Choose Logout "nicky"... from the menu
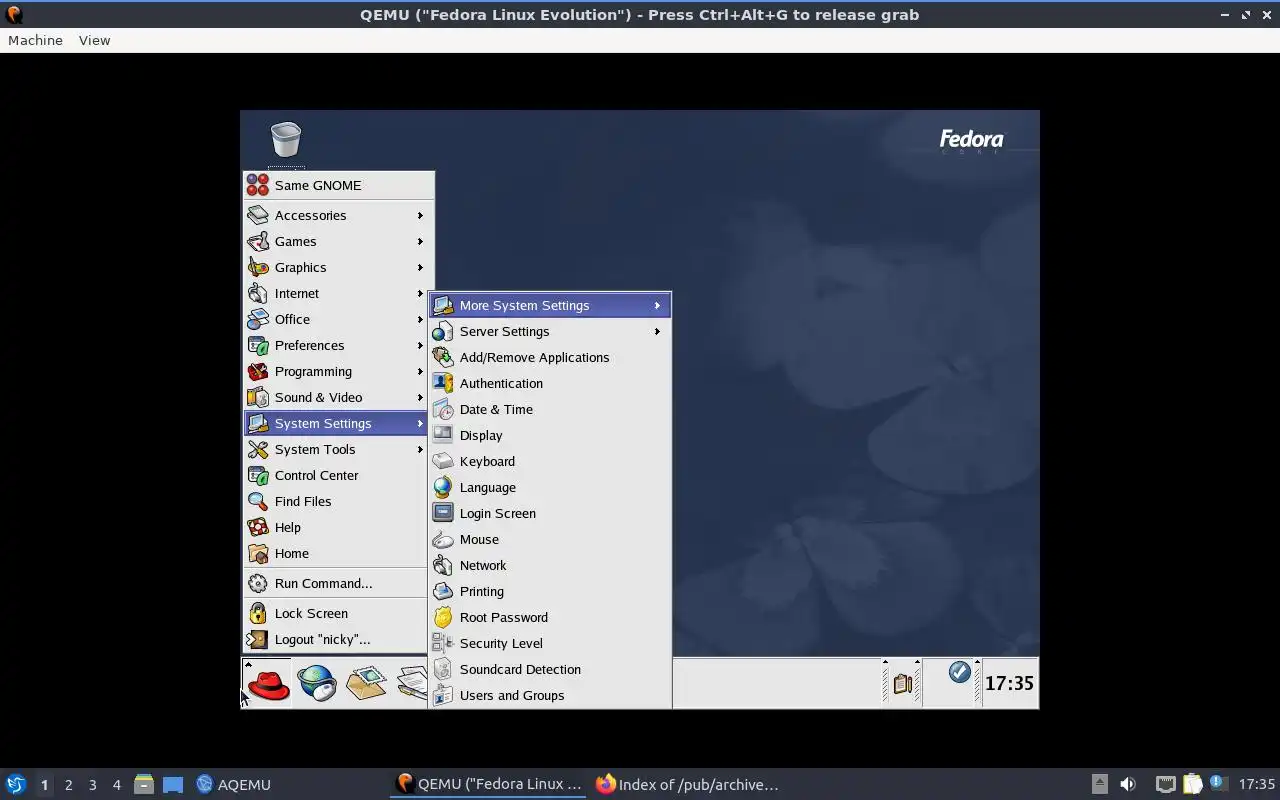Image resolution: width=1280 pixels, height=800 pixels. pyautogui.click(x=336, y=639)
